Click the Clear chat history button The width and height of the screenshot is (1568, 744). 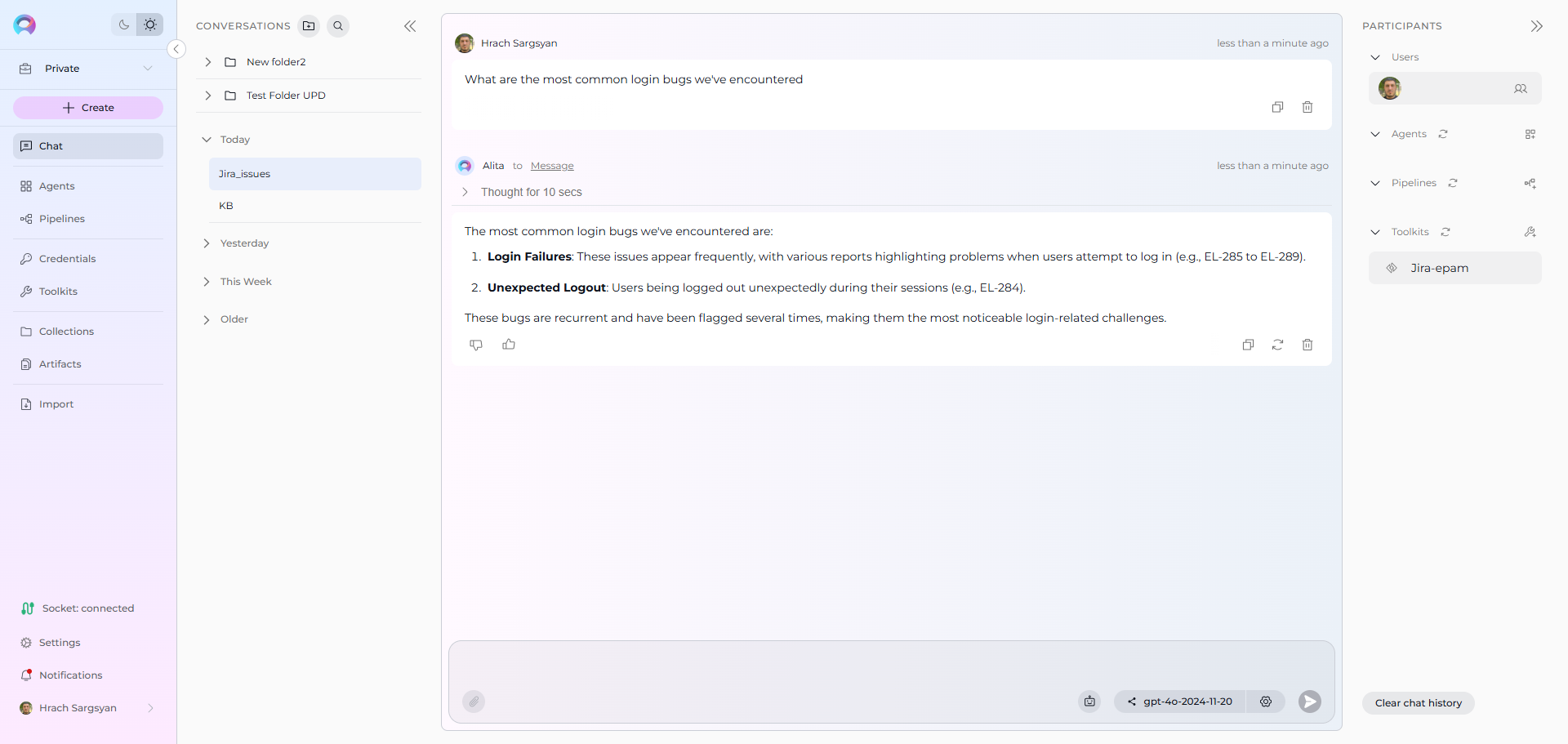pyautogui.click(x=1418, y=703)
